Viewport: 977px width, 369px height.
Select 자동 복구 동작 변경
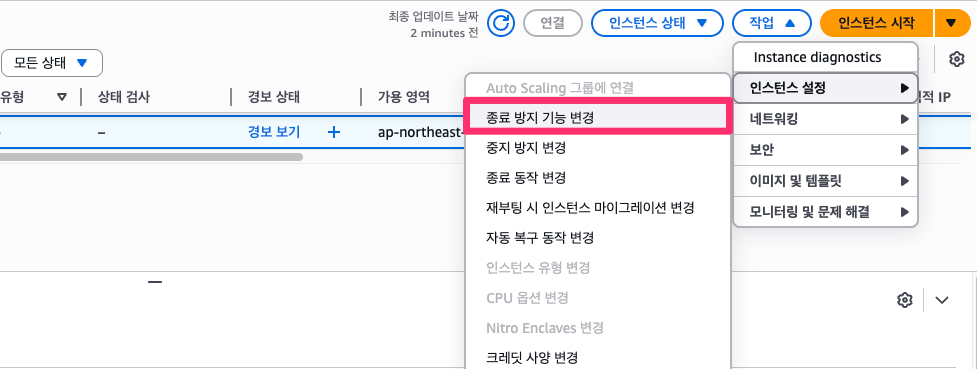tap(597, 238)
